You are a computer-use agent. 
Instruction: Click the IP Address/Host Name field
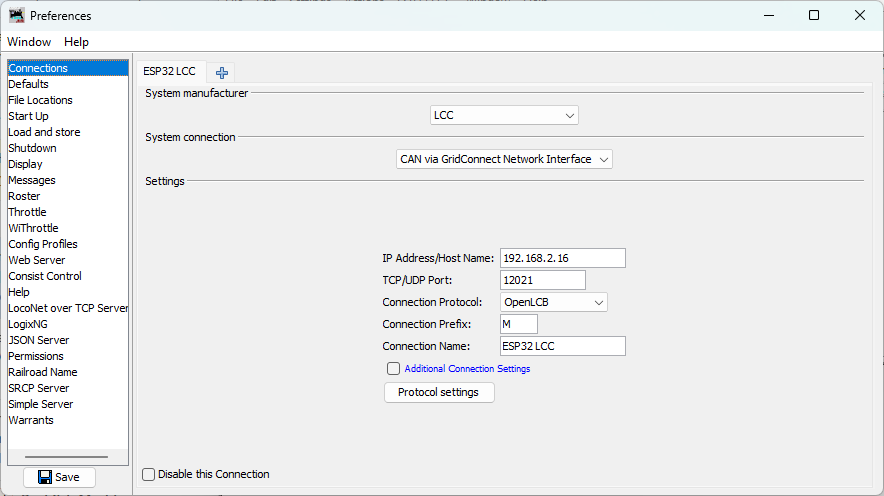[x=563, y=258]
